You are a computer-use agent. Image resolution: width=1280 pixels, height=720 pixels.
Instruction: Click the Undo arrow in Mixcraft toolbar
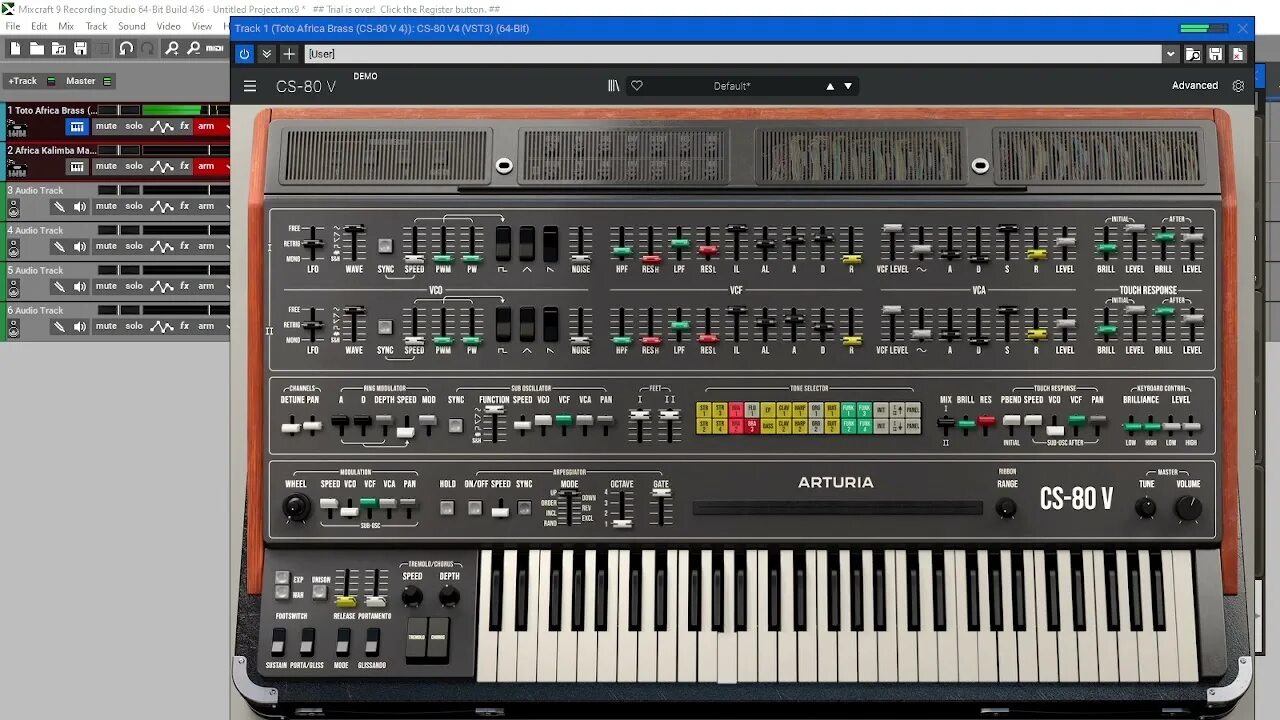point(126,48)
